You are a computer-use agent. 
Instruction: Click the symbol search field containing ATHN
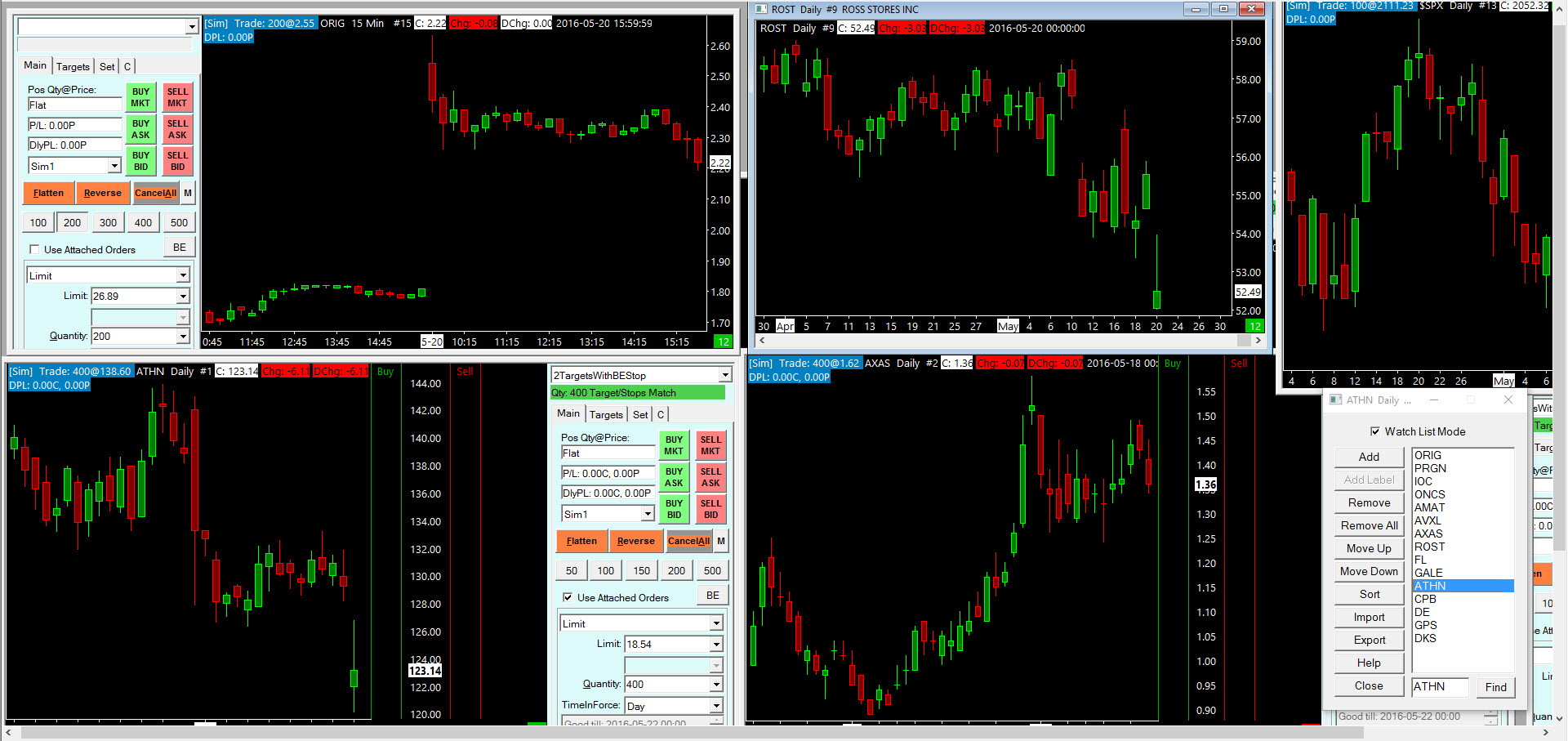click(1441, 686)
